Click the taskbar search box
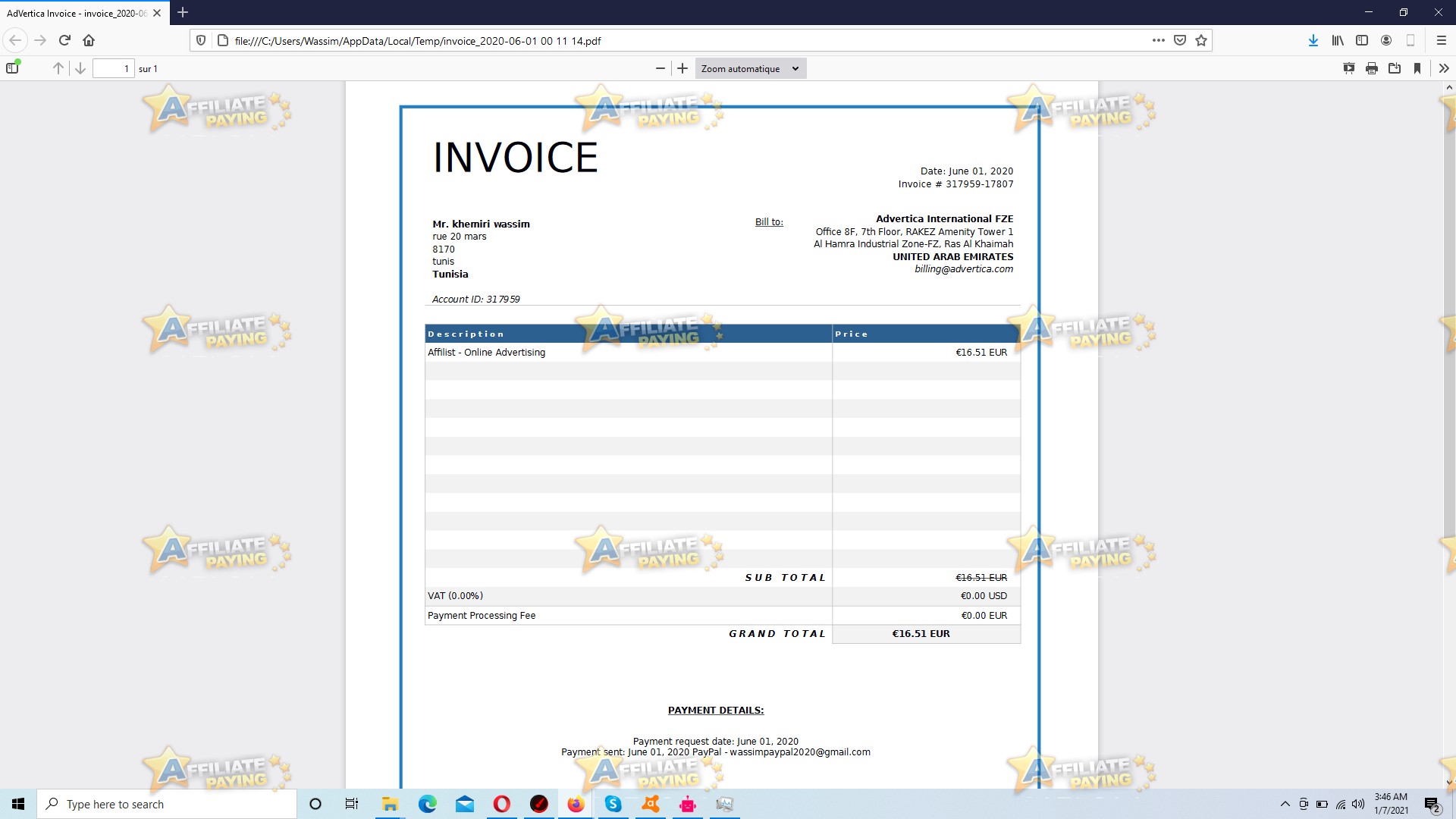The image size is (1456, 819). coord(167,804)
